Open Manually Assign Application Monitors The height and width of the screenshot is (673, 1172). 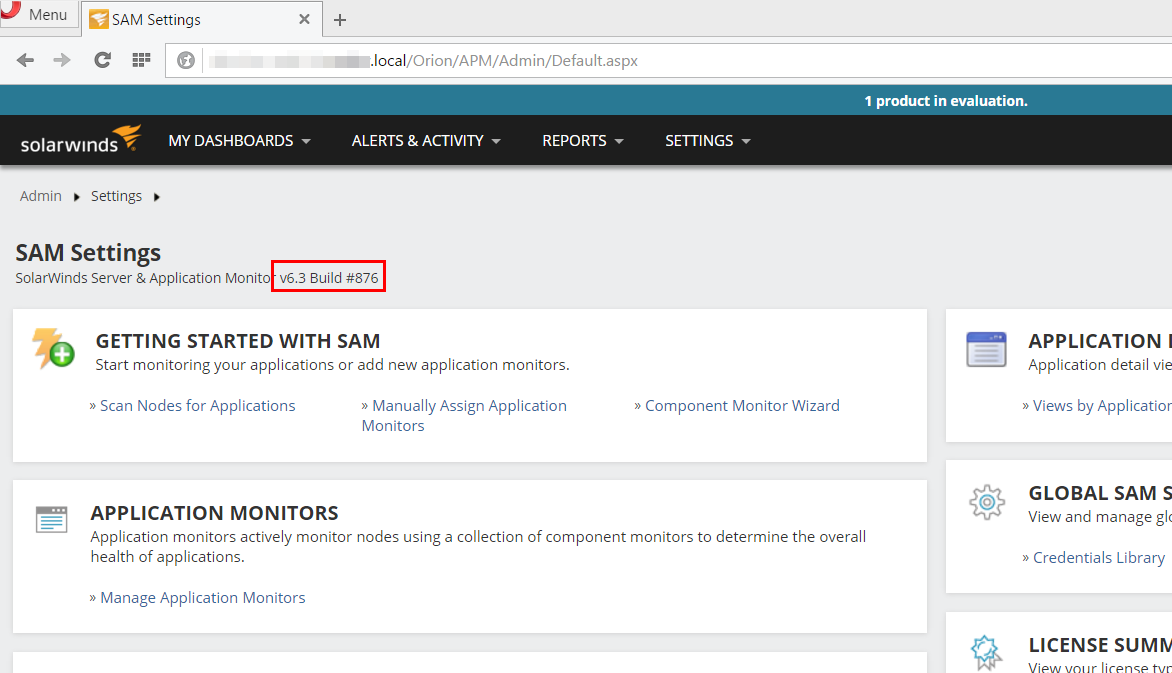[464, 415]
